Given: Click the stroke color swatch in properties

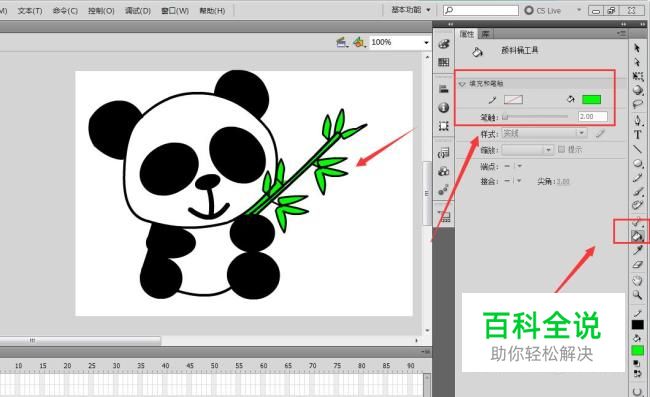Looking at the screenshot, I should point(513,99).
